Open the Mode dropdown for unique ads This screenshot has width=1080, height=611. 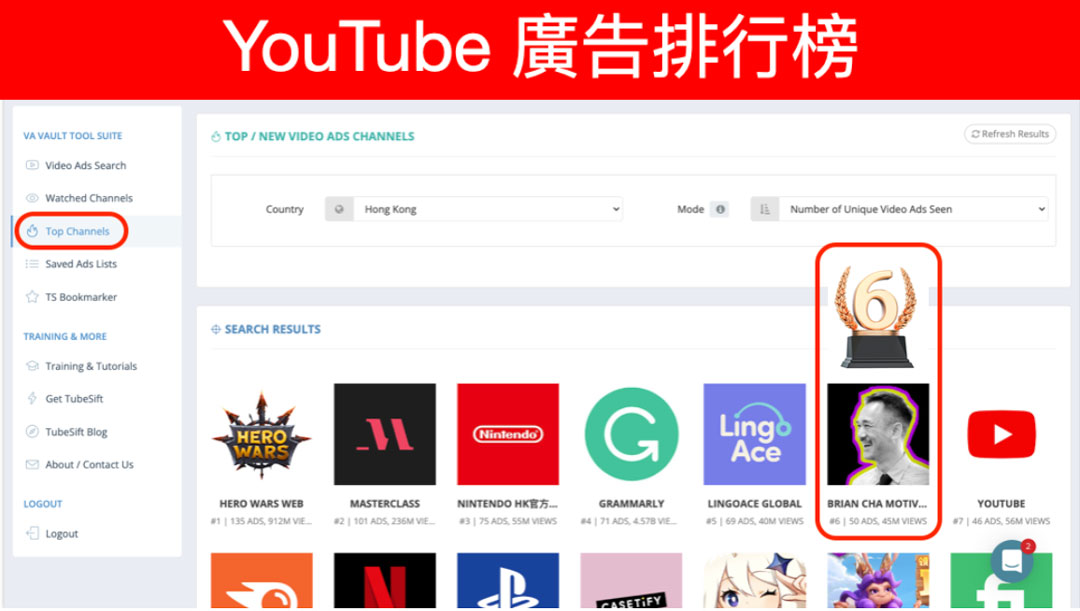point(913,209)
